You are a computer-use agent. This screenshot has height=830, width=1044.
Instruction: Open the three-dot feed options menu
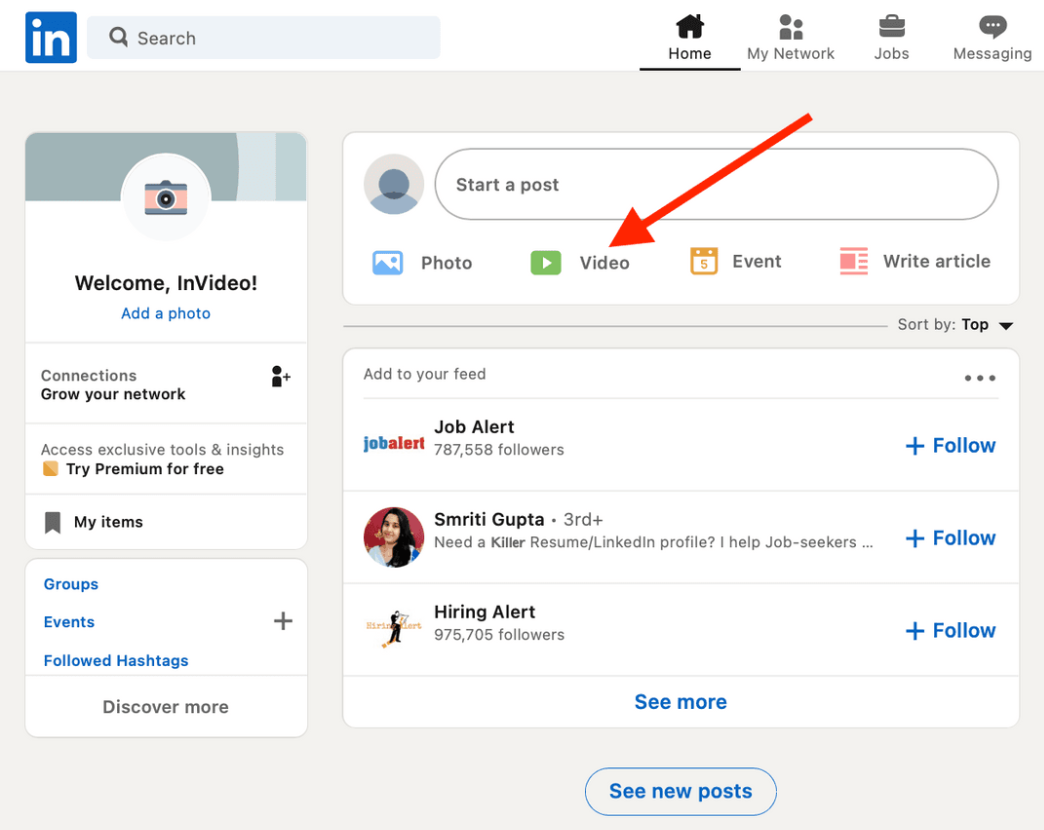tap(980, 378)
